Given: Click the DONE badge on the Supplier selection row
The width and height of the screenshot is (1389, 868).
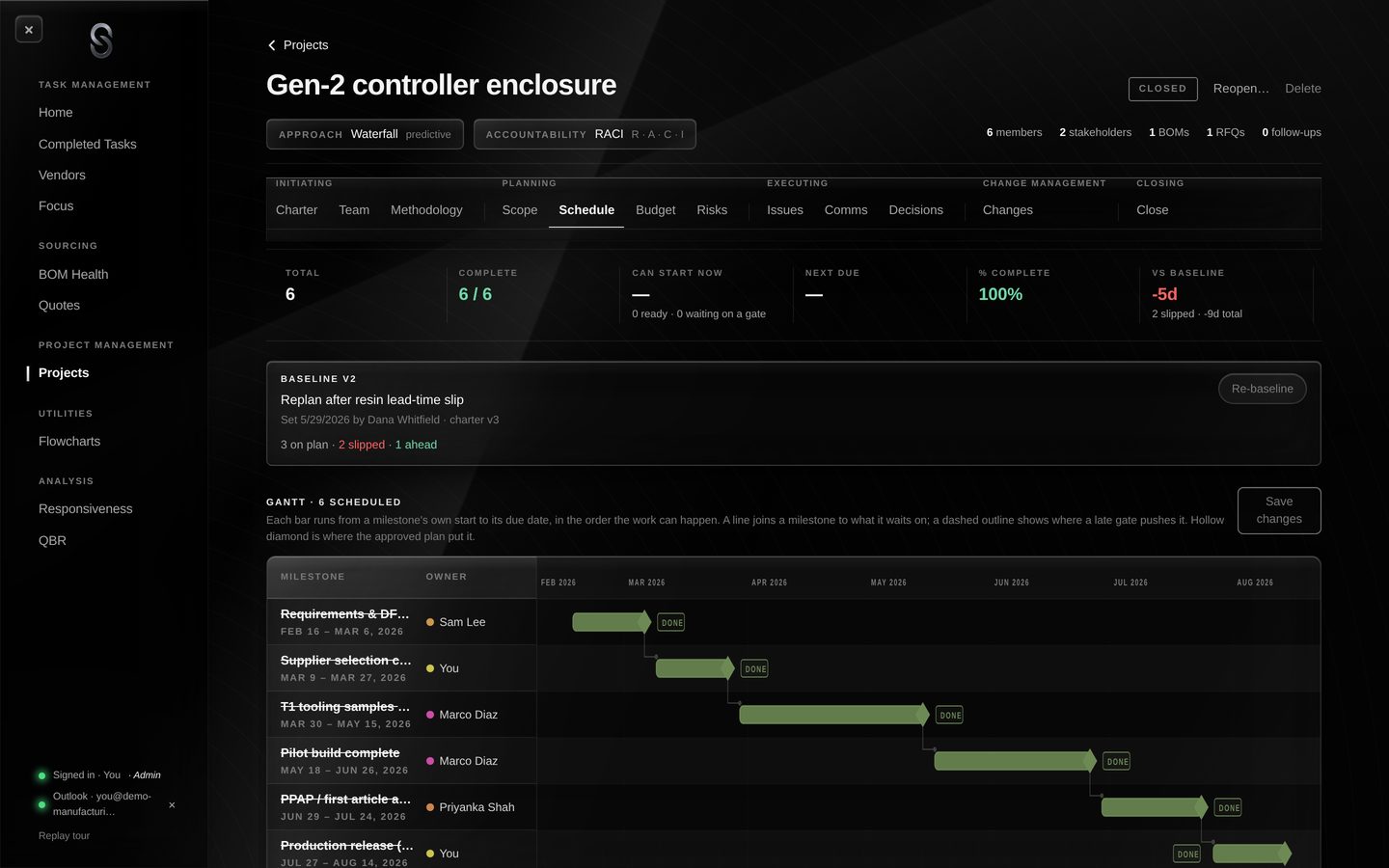Looking at the screenshot, I should click(x=755, y=669).
